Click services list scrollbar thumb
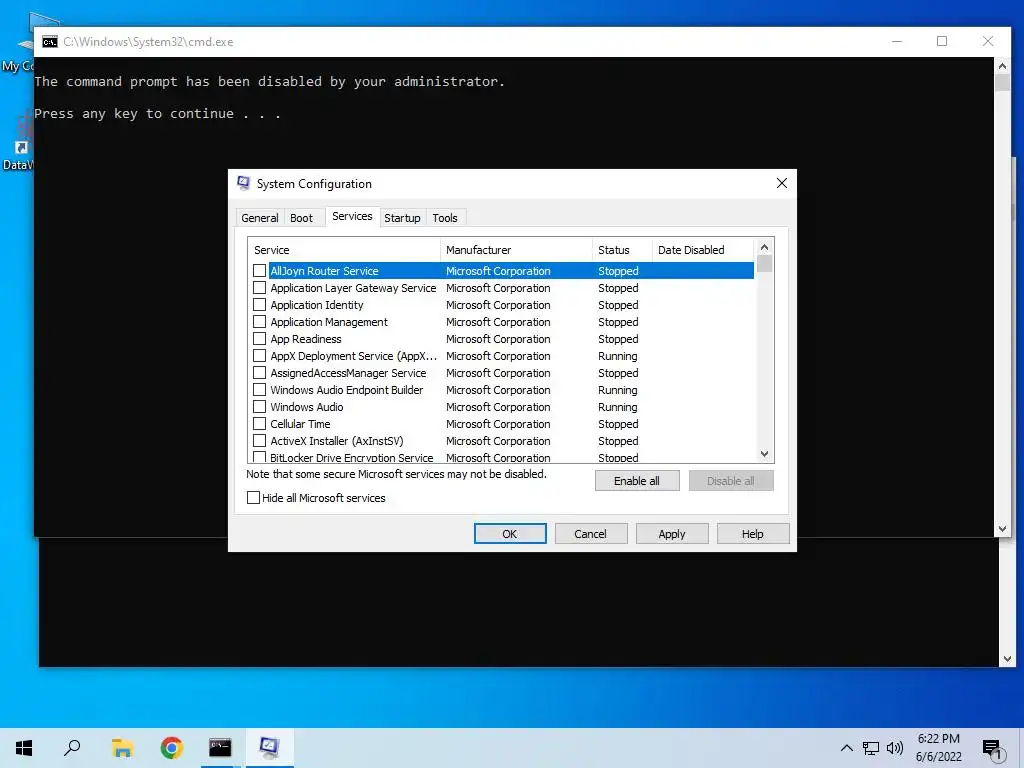1024x768 pixels. coord(764,264)
